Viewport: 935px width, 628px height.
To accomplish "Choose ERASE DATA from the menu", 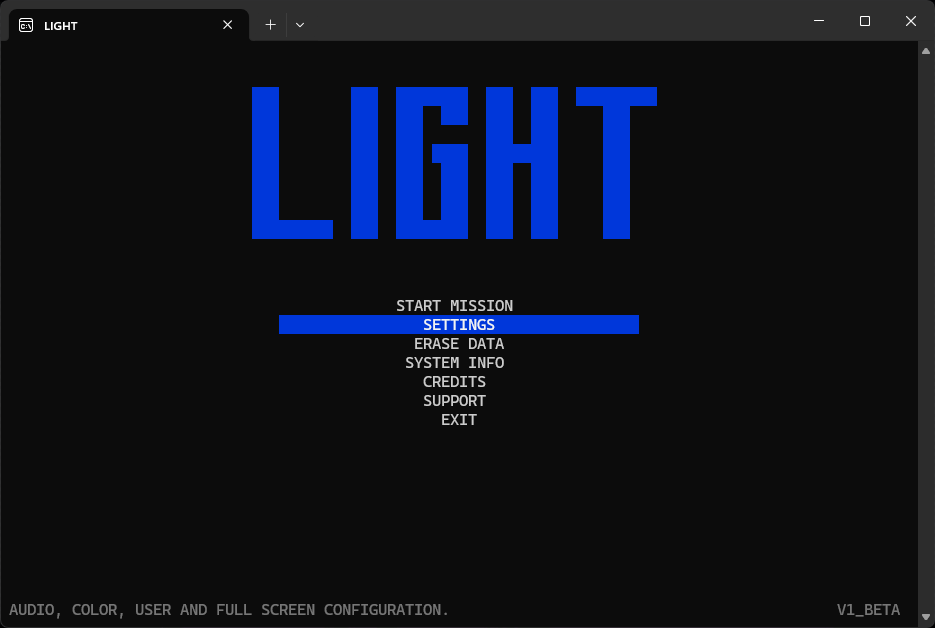I will pos(459,344).
